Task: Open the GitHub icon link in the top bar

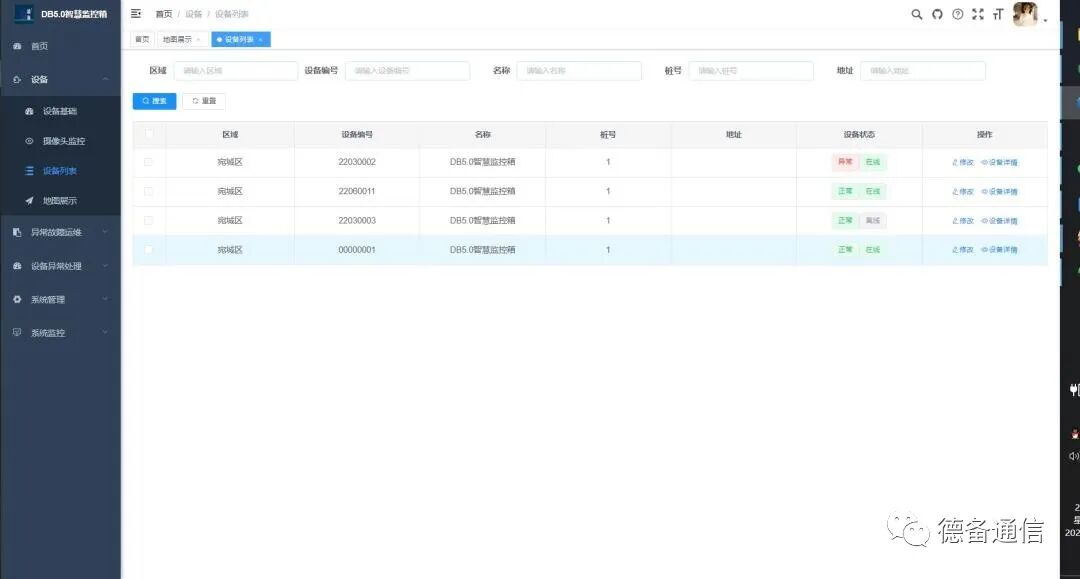Action: 937,14
